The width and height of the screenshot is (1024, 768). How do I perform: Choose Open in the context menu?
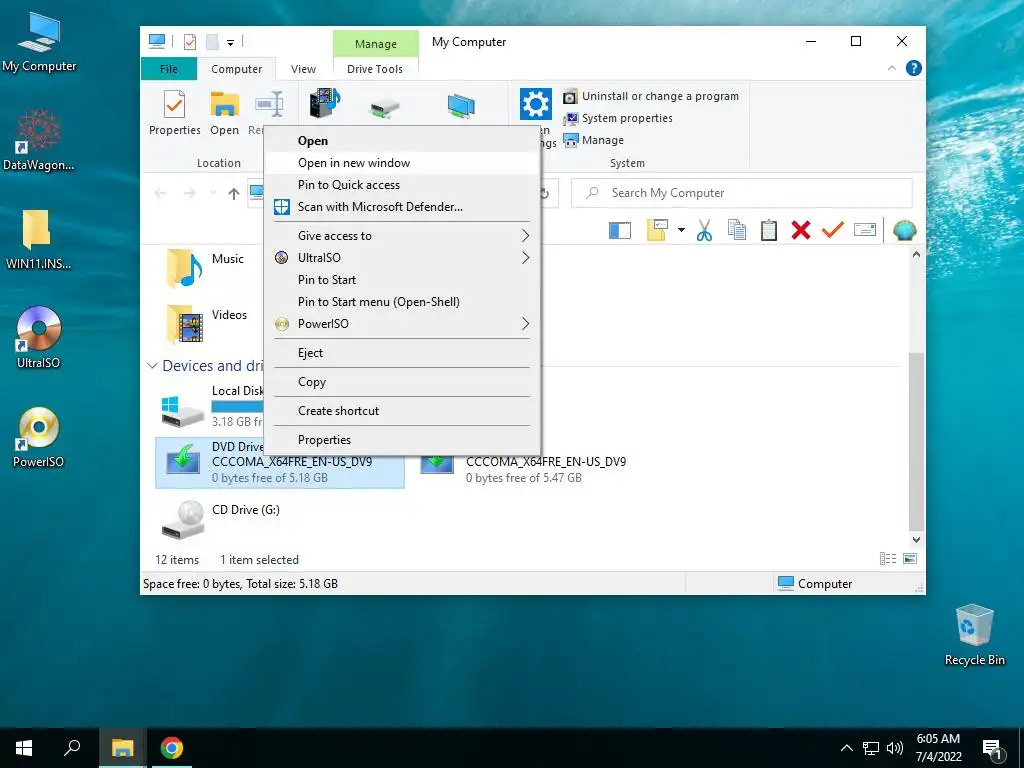click(x=402, y=141)
